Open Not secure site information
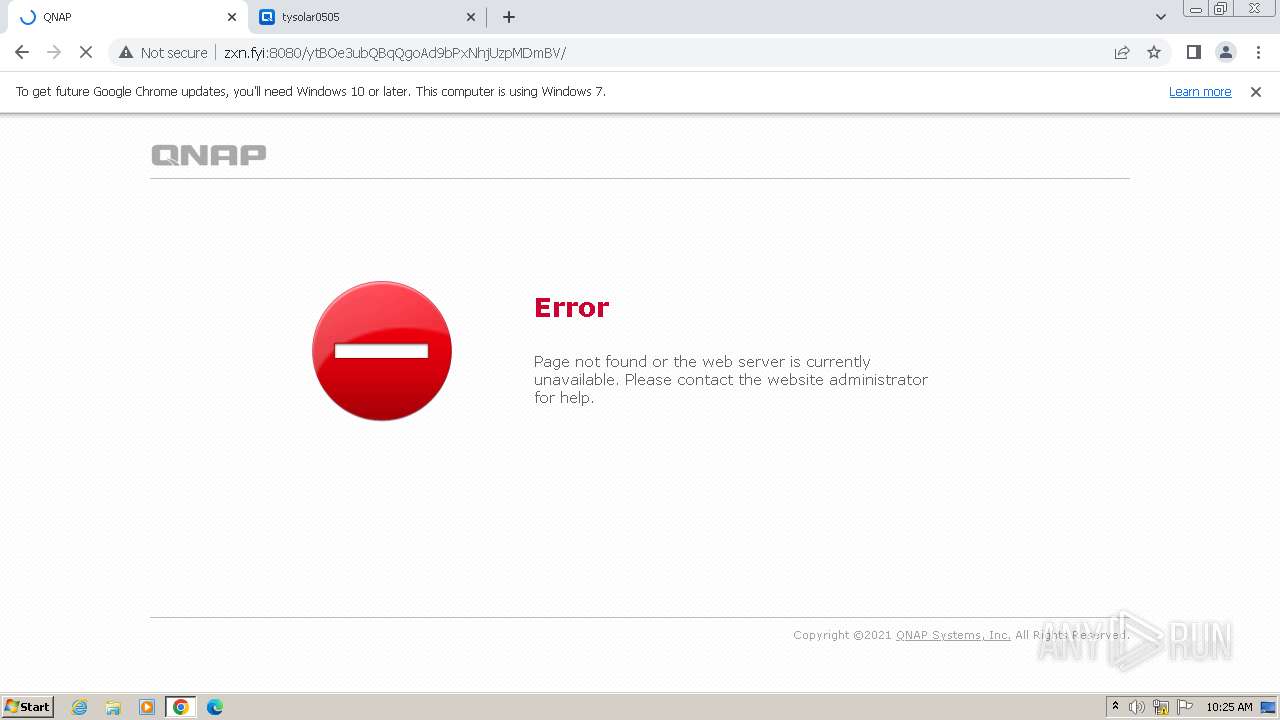Screen dimensions: 1280x720 coord(163,52)
